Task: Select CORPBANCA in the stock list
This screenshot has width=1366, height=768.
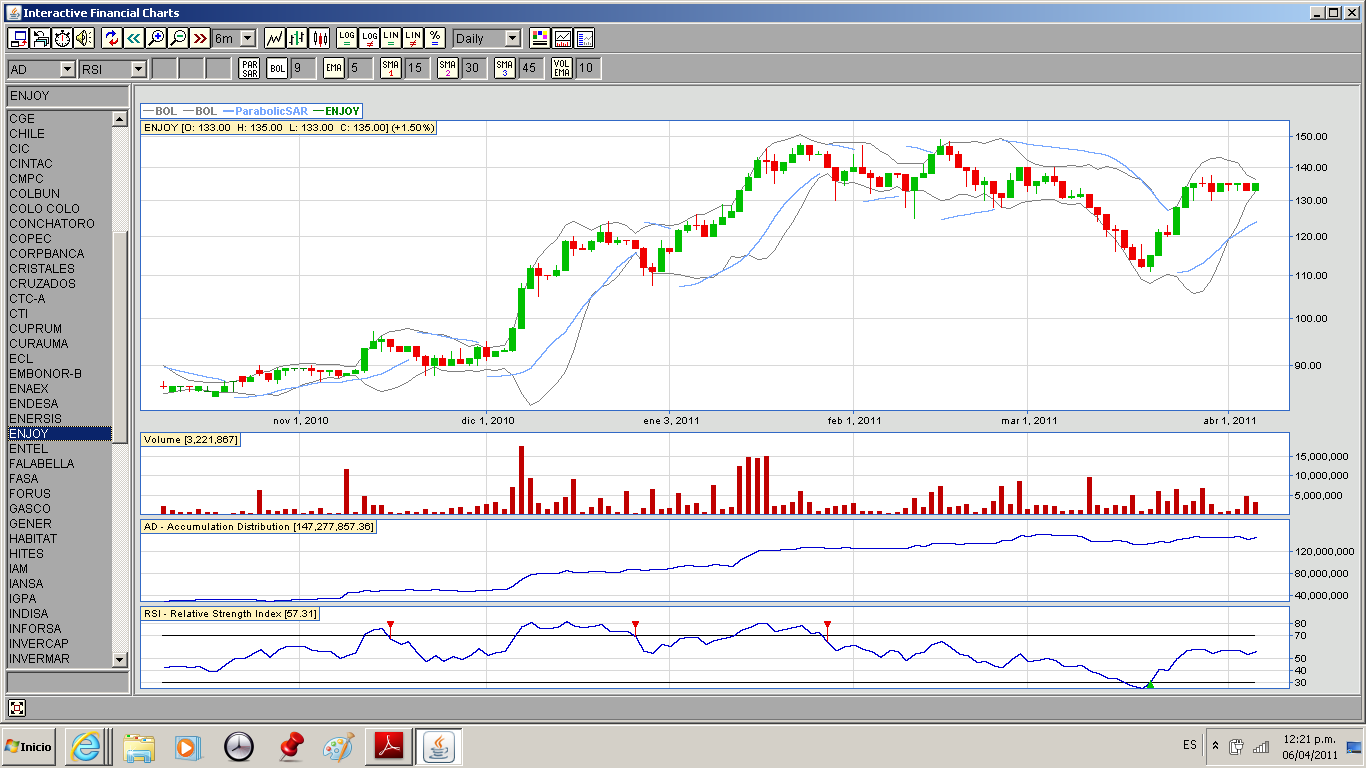Action: [60, 253]
